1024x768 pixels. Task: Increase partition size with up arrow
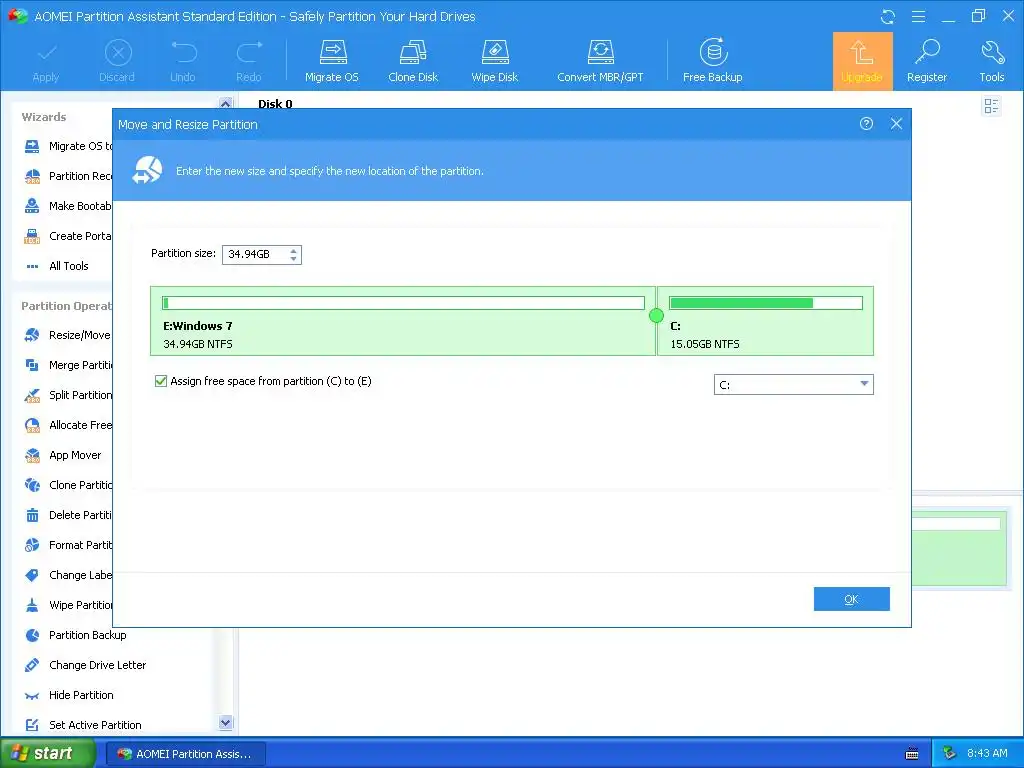coord(294,250)
